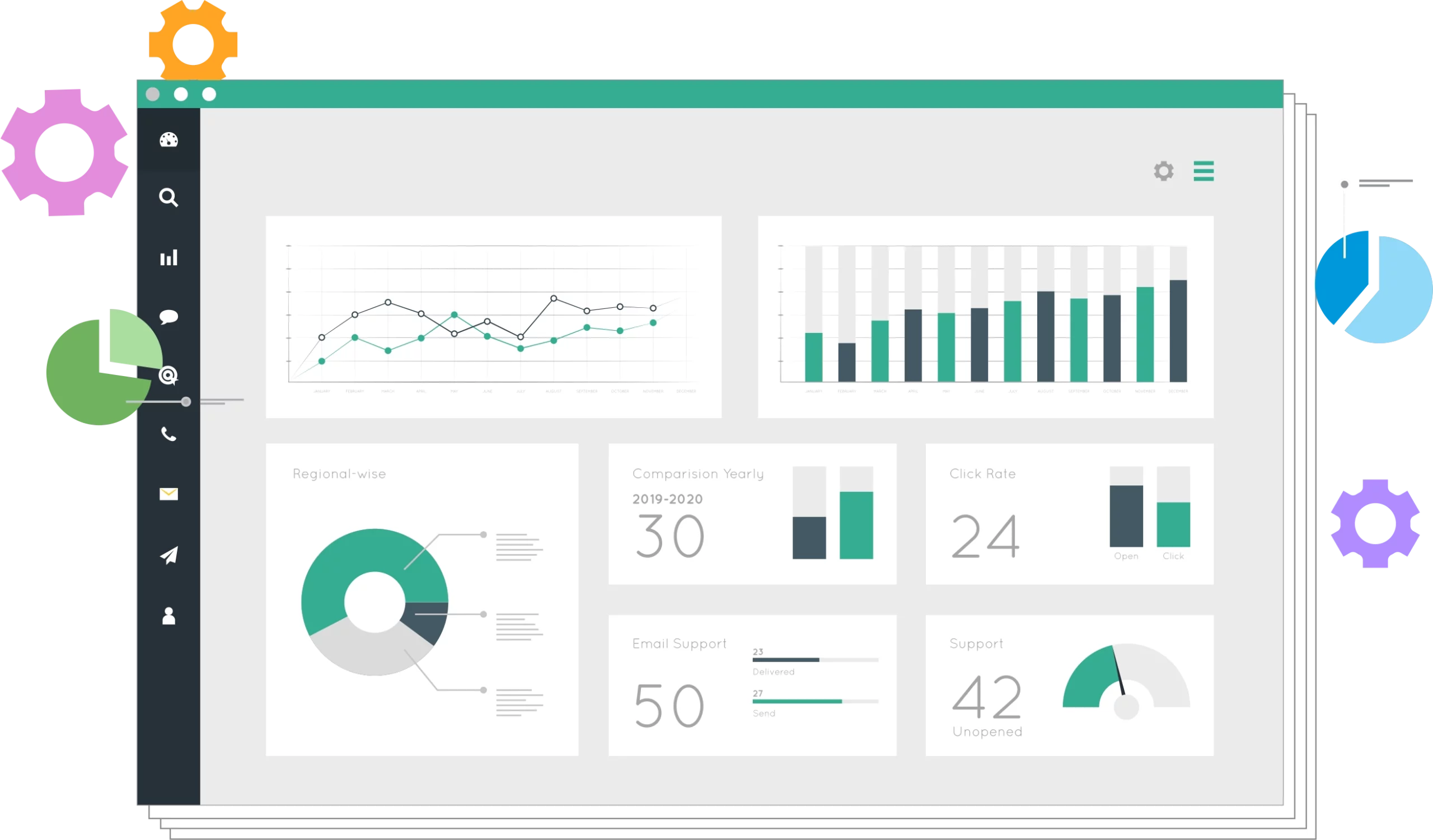Toggle the dashboard palette icon top left

(x=168, y=140)
